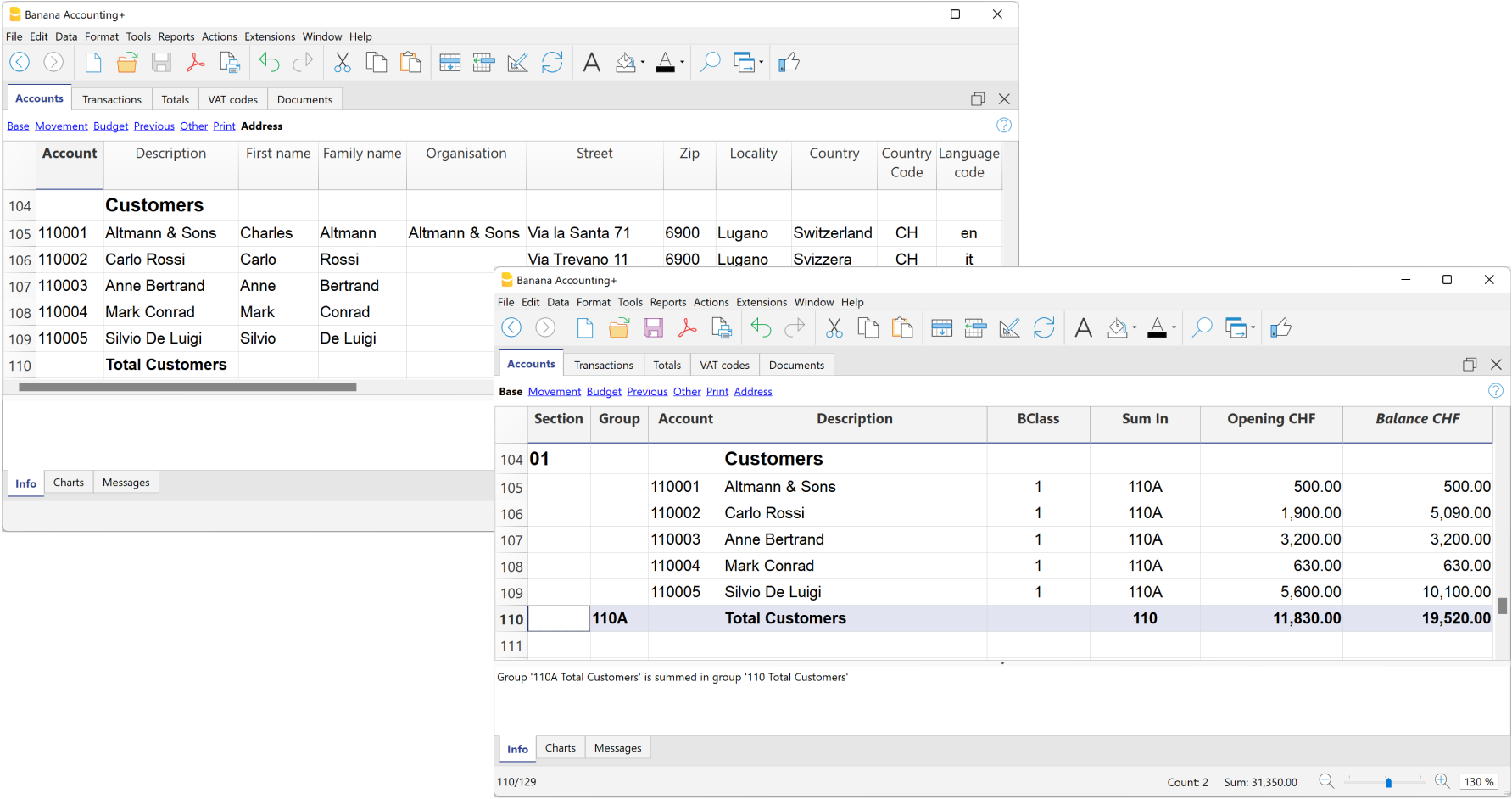Click Open file folder icon in the back window
Screen dimensions: 1512x799
pyautogui.click(x=127, y=63)
